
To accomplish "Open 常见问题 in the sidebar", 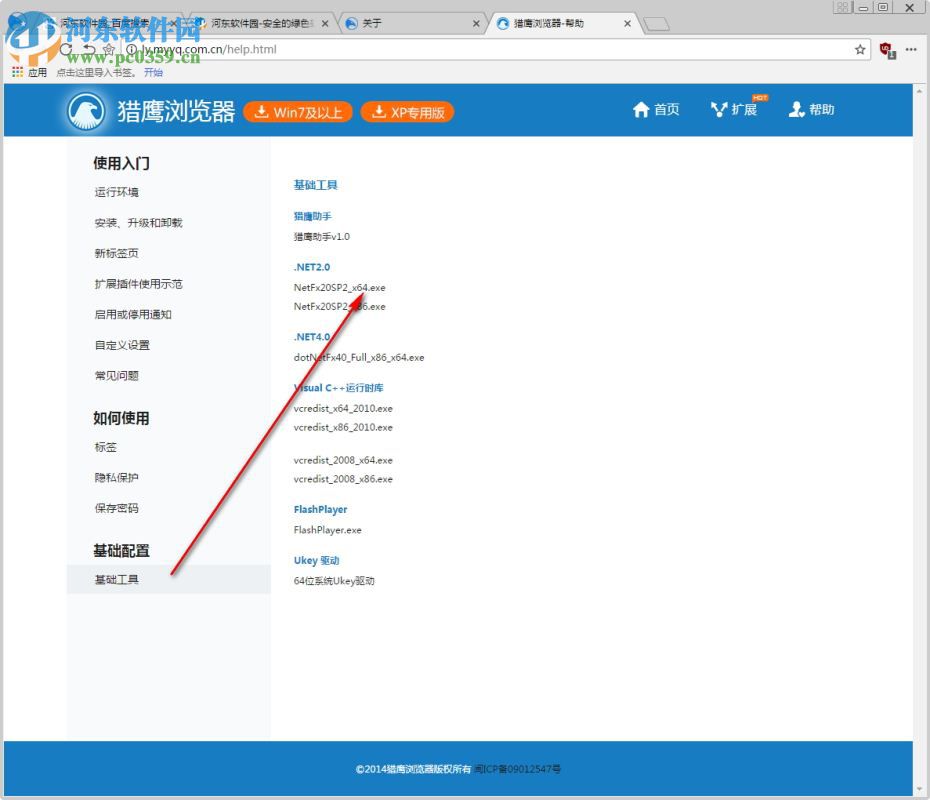I will (x=117, y=375).
